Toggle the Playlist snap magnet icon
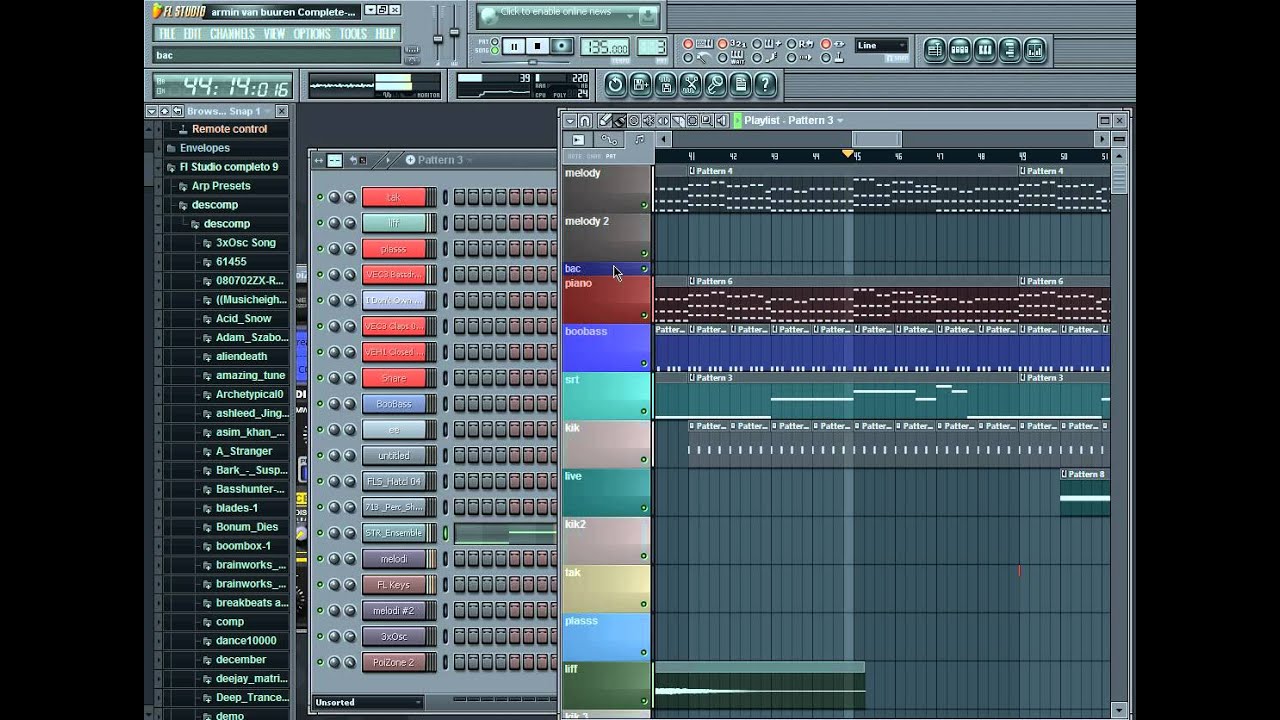Viewport: 1280px width, 720px height. pos(585,120)
